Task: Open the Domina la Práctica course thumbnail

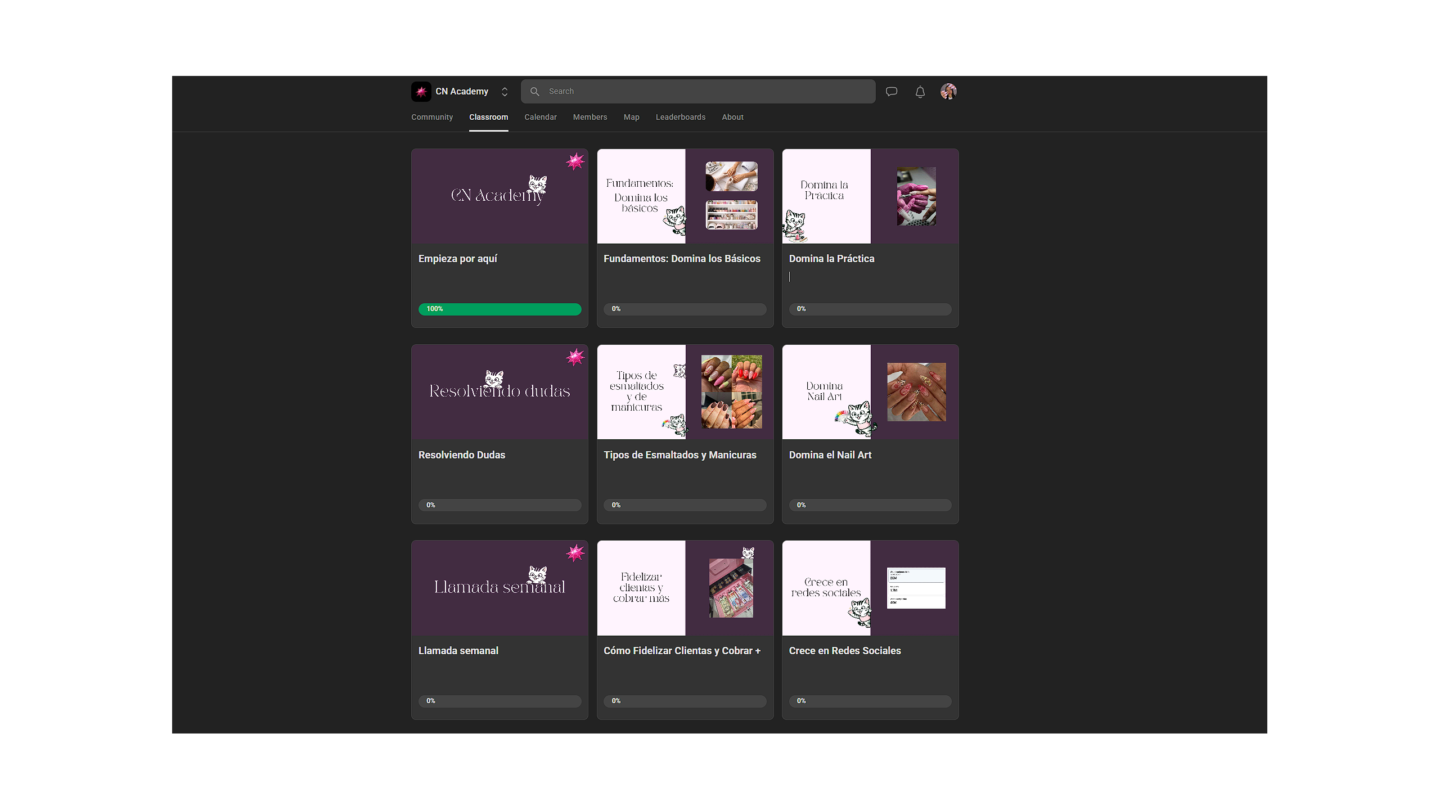Action: pos(870,196)
